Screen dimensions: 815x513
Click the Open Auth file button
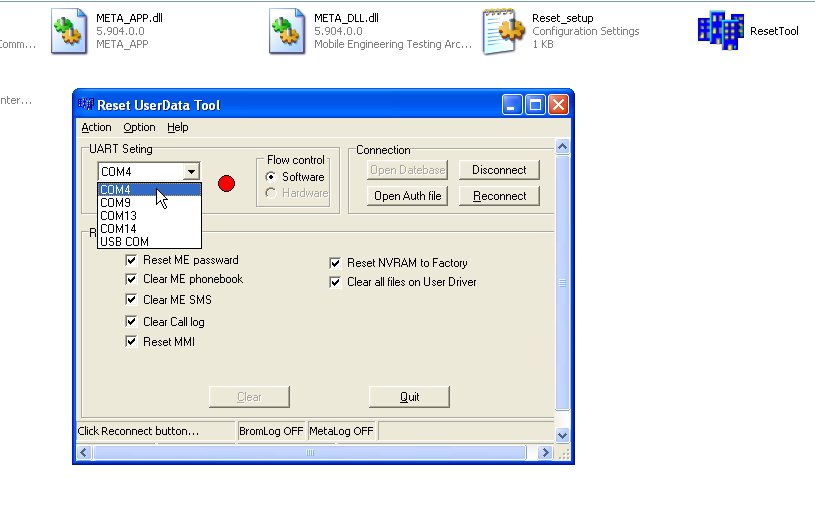click(408, 196)
